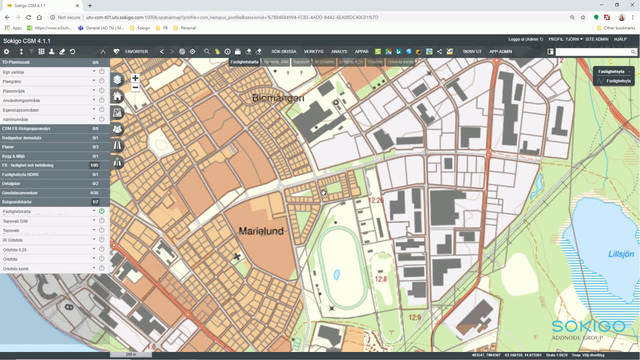The image size is (640, 360).
Task: Select the yellow pan hand tool
Action: point(217,51)
